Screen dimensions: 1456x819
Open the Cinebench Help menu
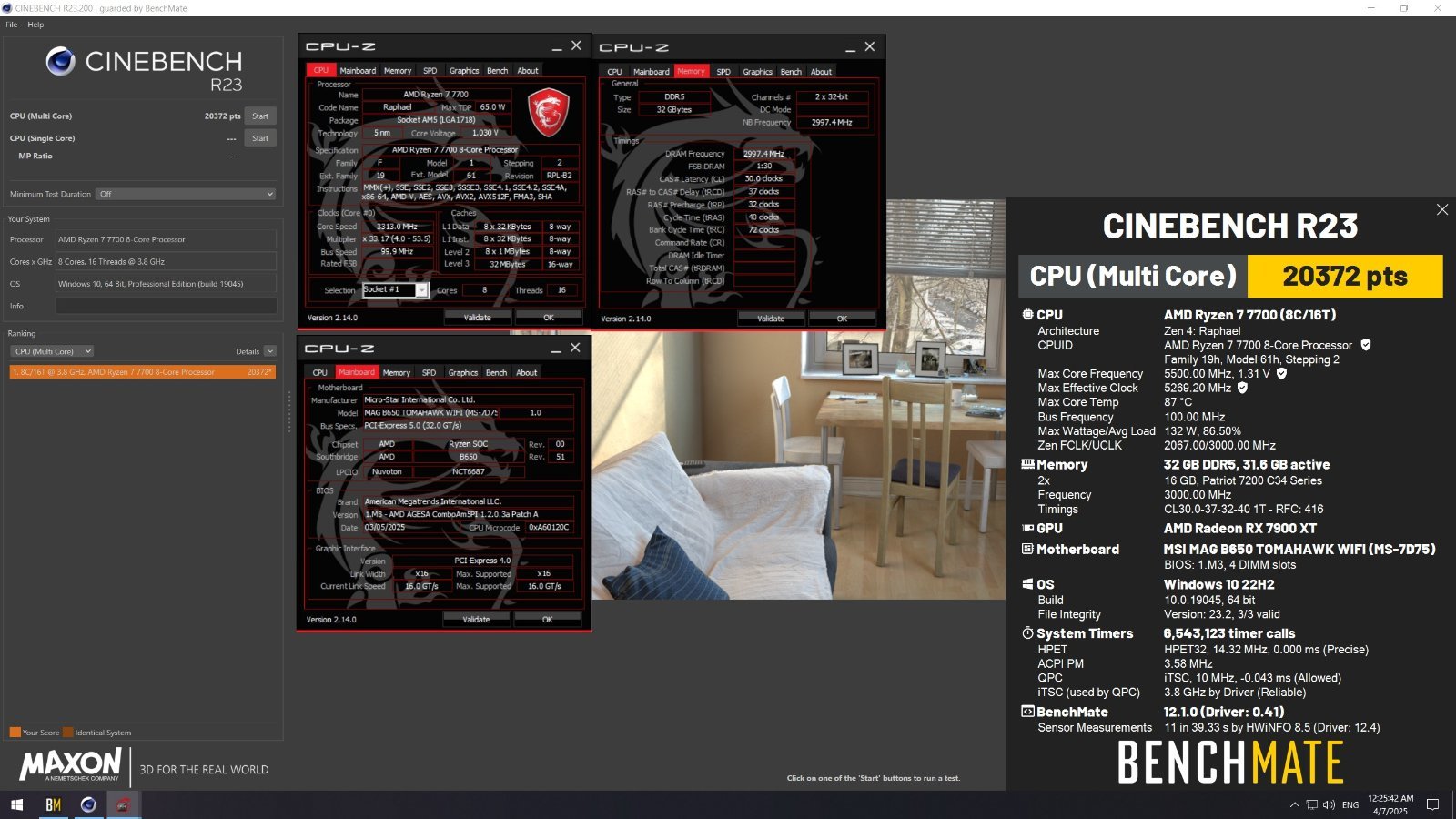click(x=35, y=25)
